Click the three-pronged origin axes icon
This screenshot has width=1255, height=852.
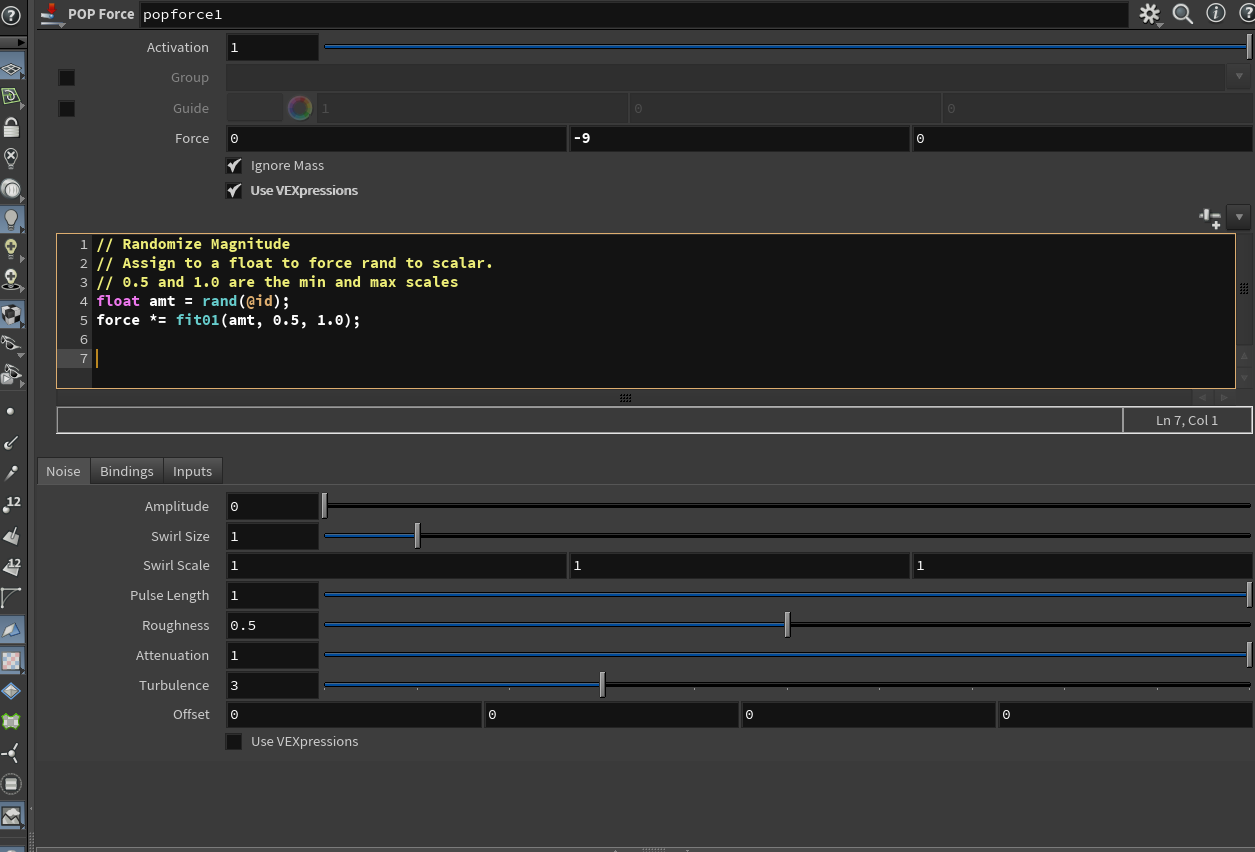pos(11,753)
